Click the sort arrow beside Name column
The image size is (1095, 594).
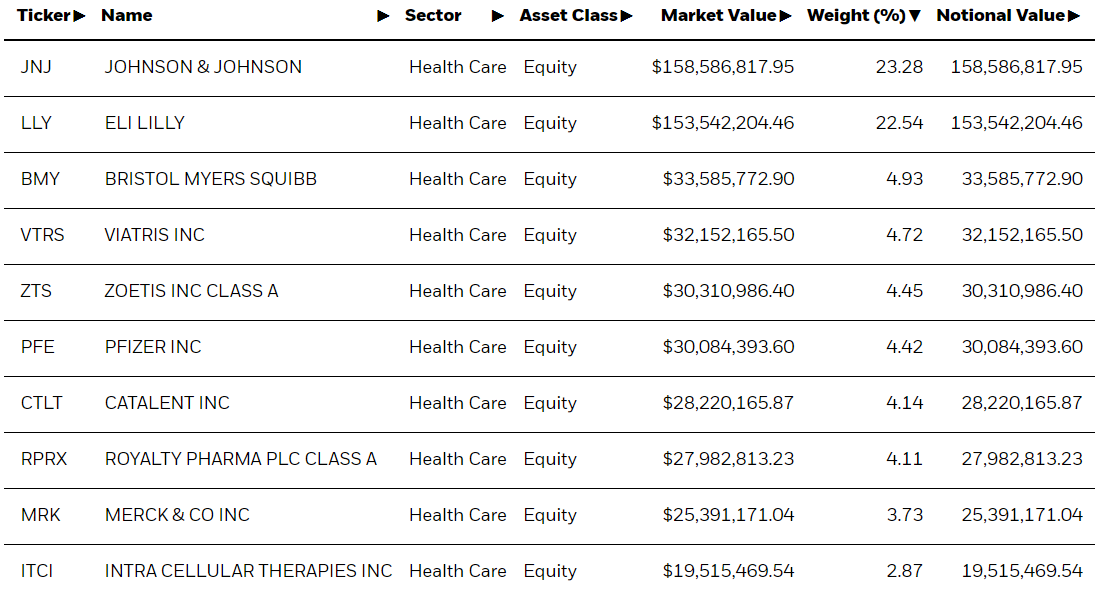[x=383, y=16]
